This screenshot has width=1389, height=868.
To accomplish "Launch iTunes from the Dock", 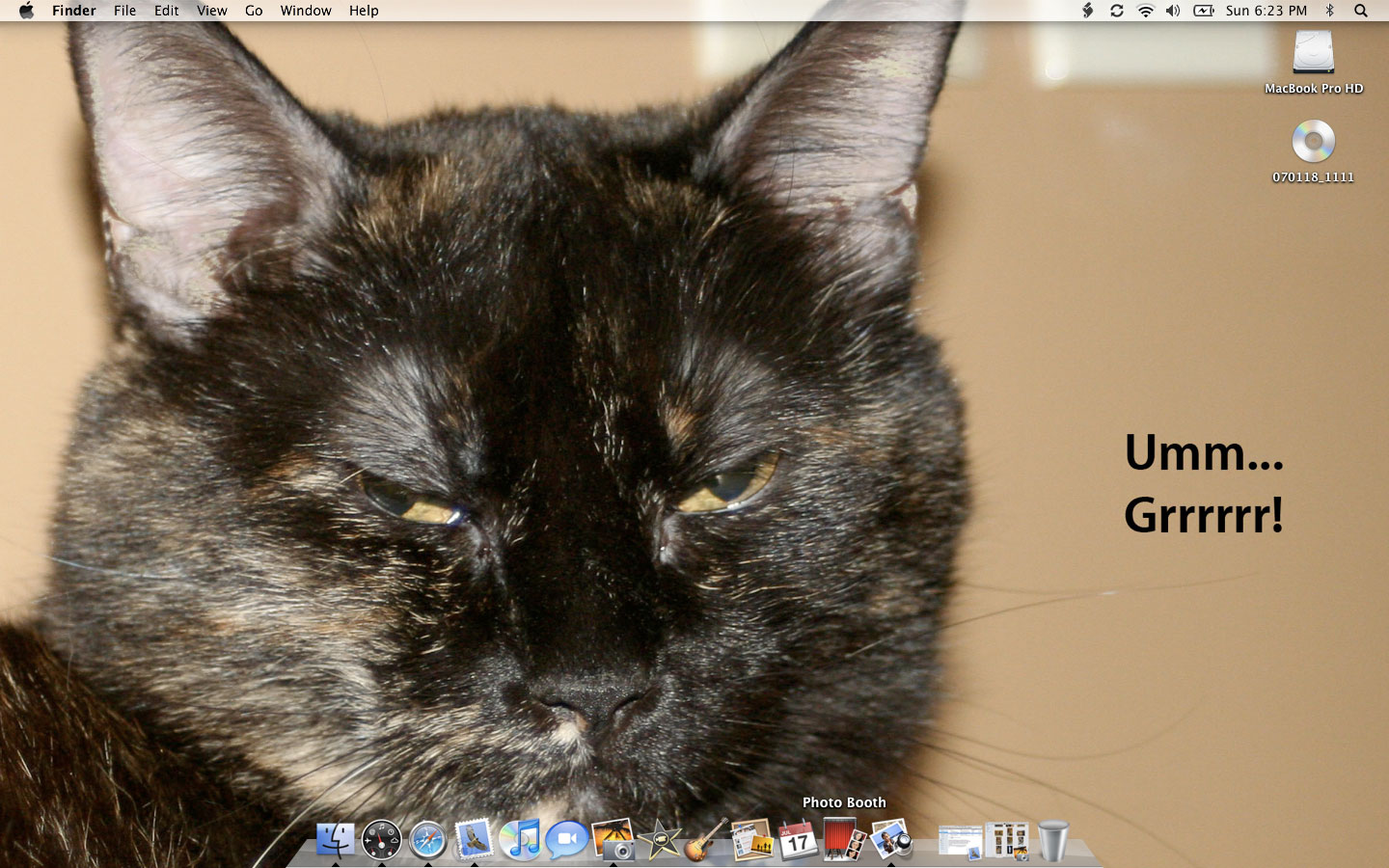I will coord(520,839).
